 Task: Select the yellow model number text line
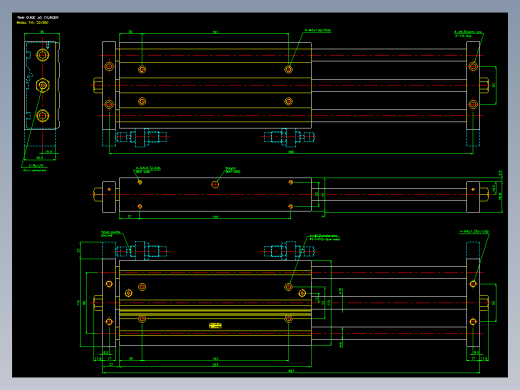pyautogui.click(x=33, y=23)
